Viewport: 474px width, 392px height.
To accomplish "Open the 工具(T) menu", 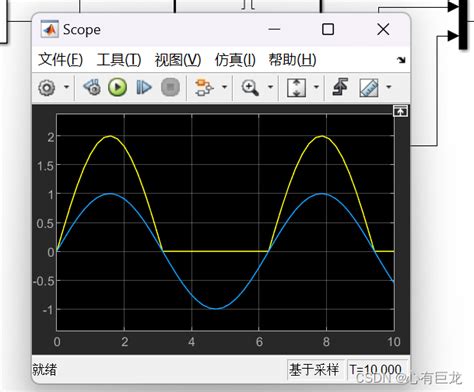I will pyautogui.click(x=119, y=60).
